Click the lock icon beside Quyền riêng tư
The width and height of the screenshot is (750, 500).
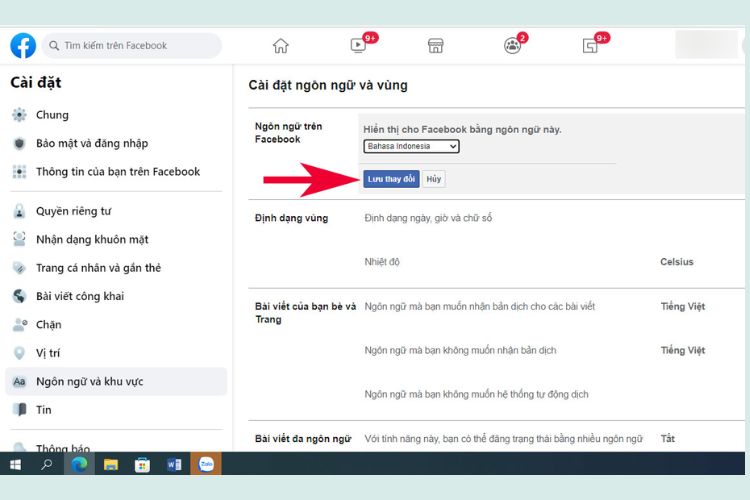coord(19,211)
